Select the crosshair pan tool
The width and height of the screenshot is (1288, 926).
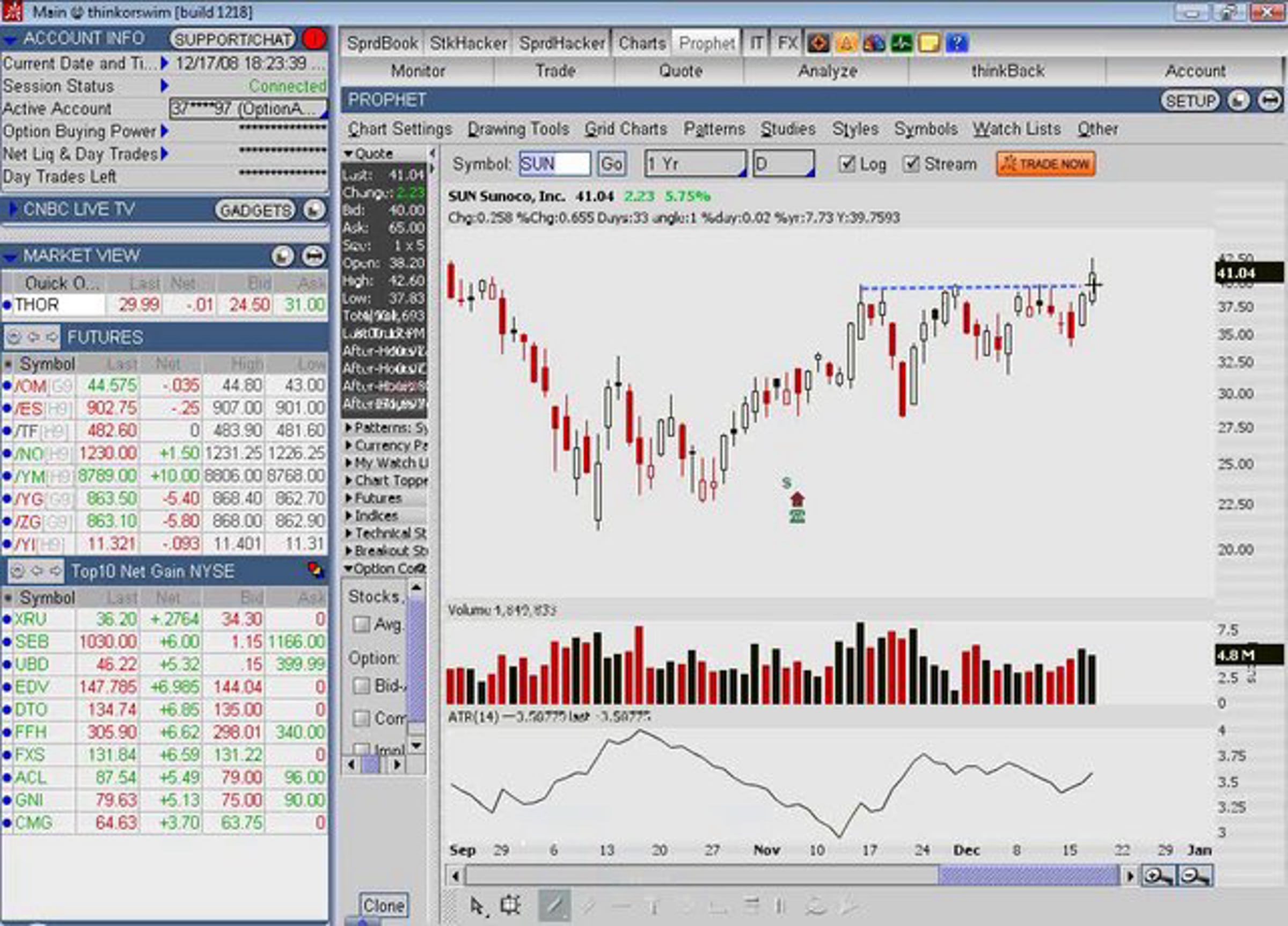click(510, 905)
